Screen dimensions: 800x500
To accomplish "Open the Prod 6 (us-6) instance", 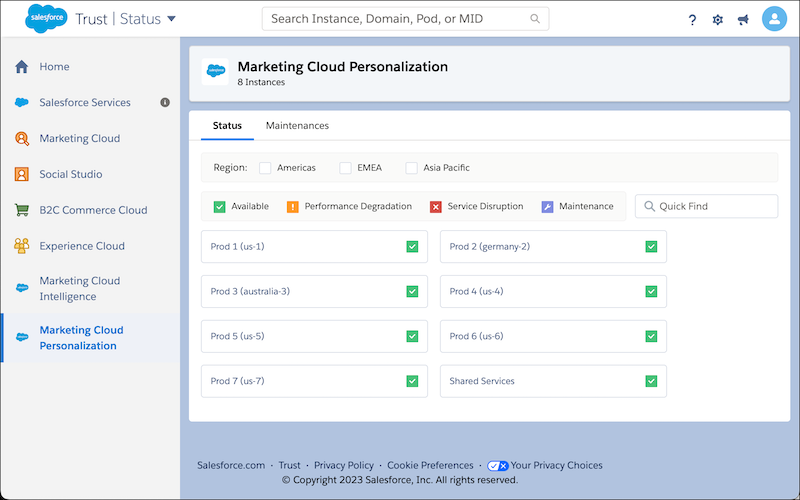I will pos(553,336).
